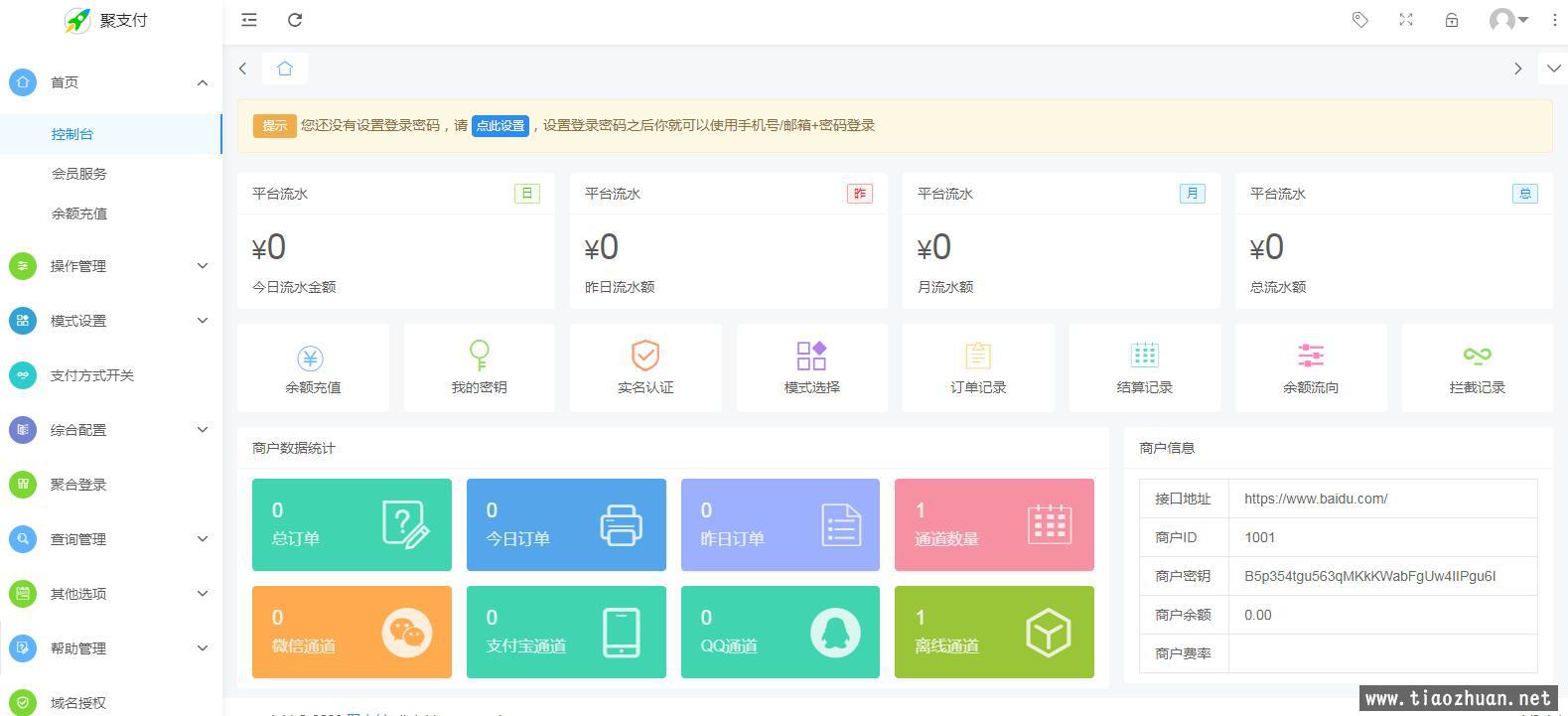Open the 实名认证 shield shortcut
The height and width of the screenshot is (716, 1568).
(x=645, y=367)
